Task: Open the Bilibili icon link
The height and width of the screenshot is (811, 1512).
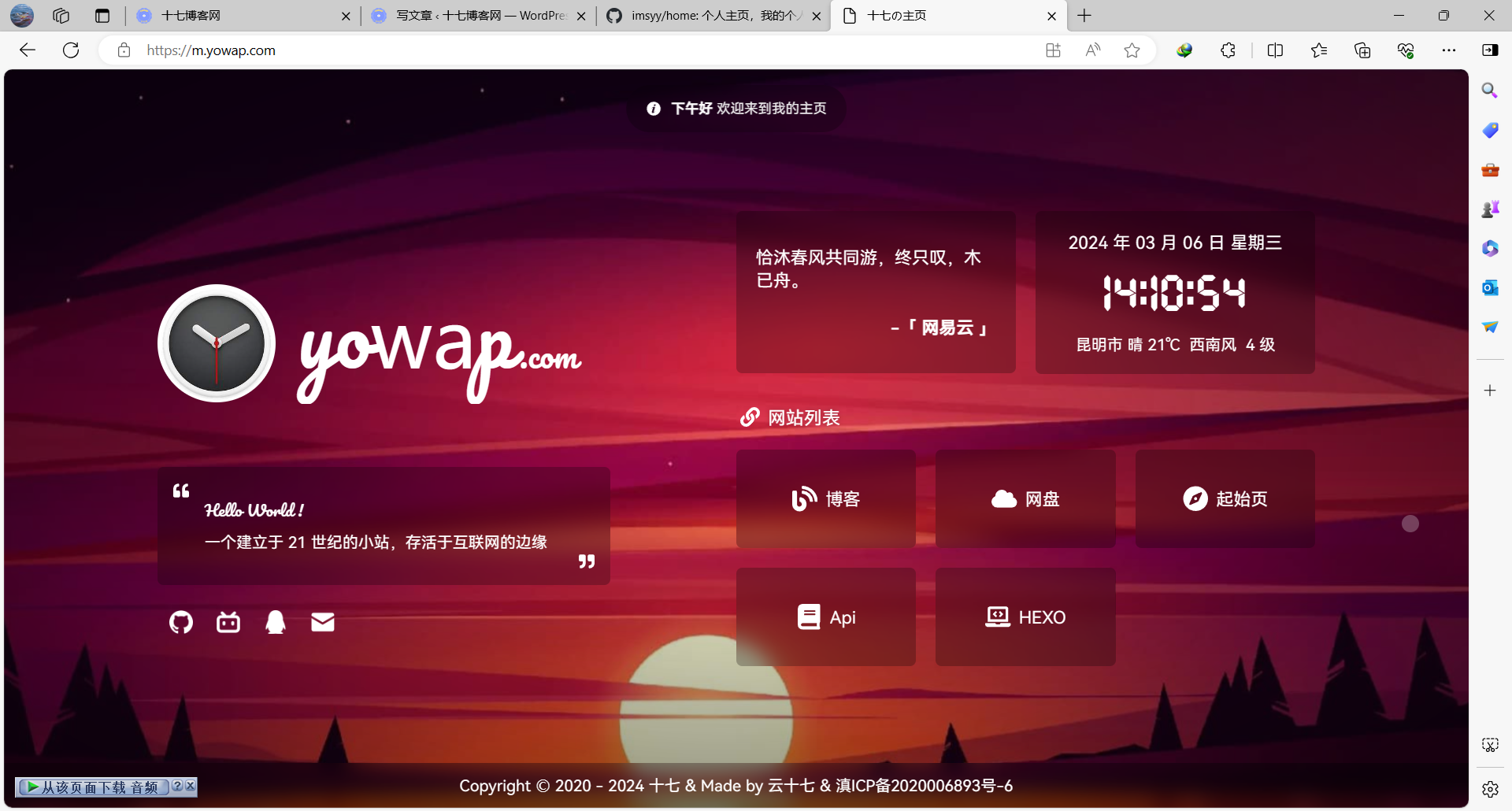Action: [228, 622]
